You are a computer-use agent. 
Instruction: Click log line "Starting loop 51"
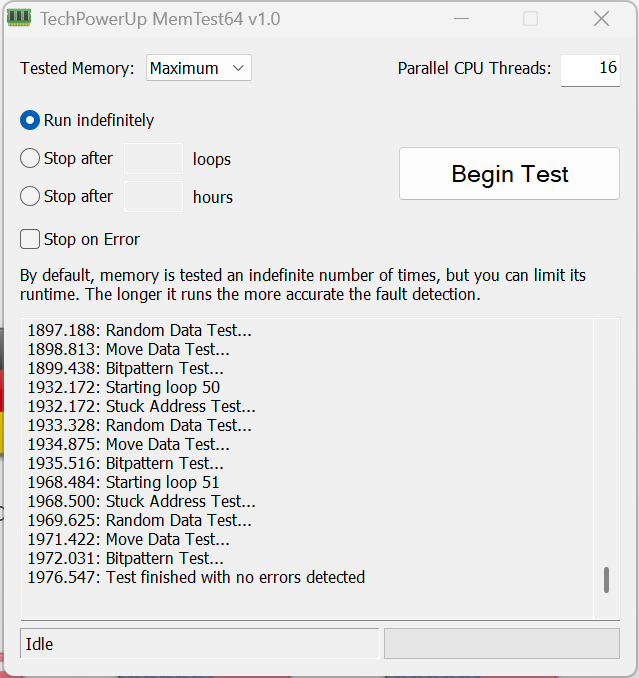tap(123, 483)
